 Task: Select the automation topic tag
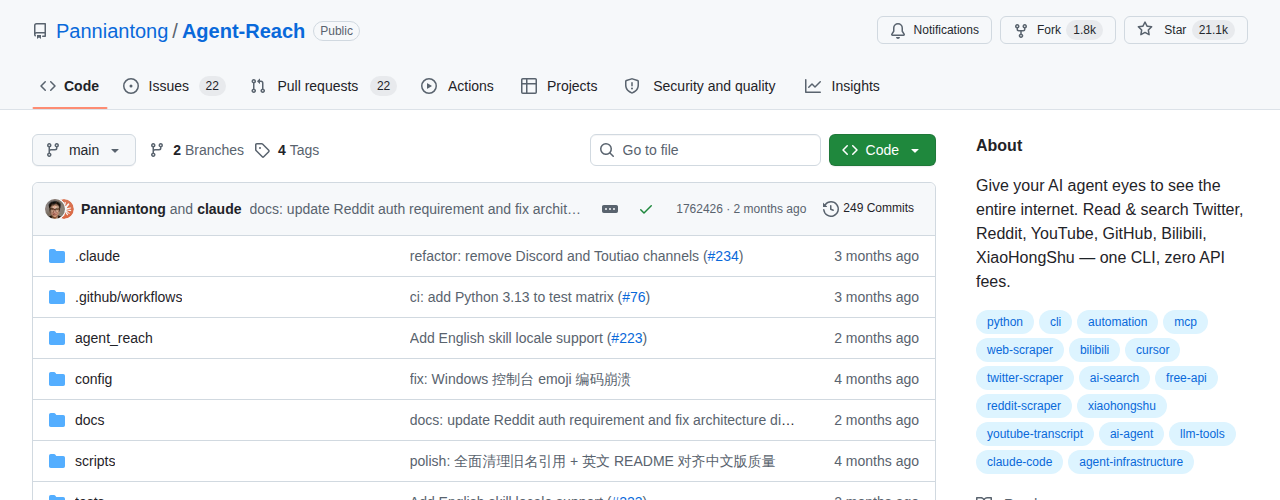[x=1117, y=322]
